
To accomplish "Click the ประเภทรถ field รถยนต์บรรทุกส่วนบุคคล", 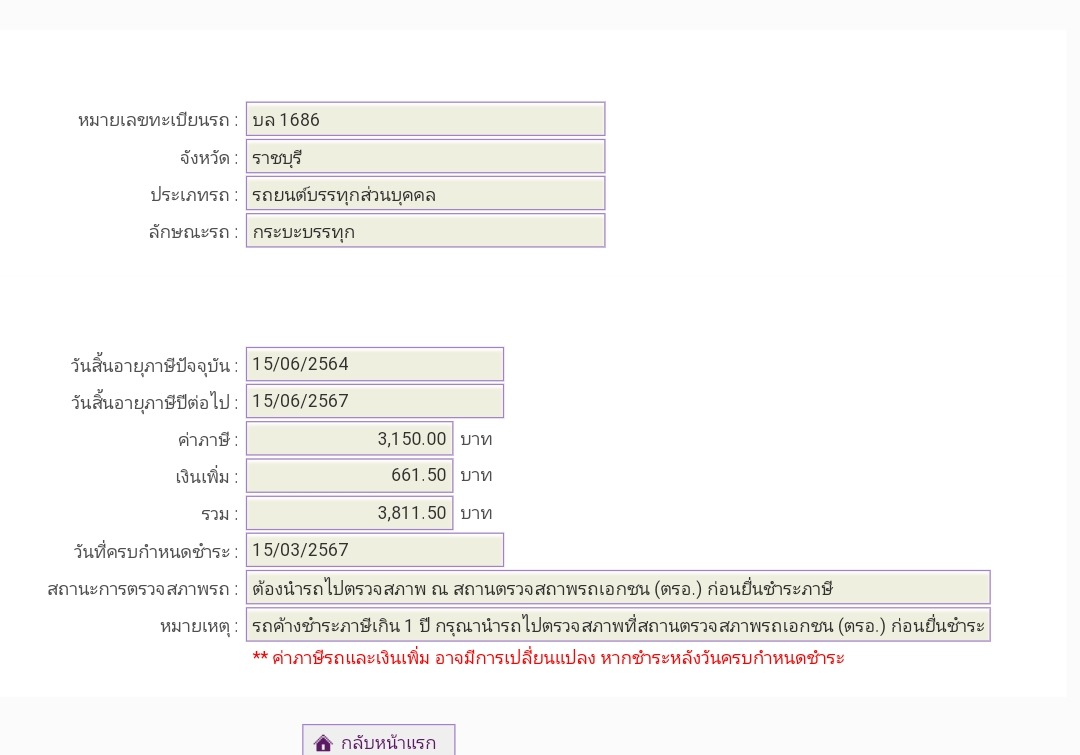I will click(x=426, y=194).
